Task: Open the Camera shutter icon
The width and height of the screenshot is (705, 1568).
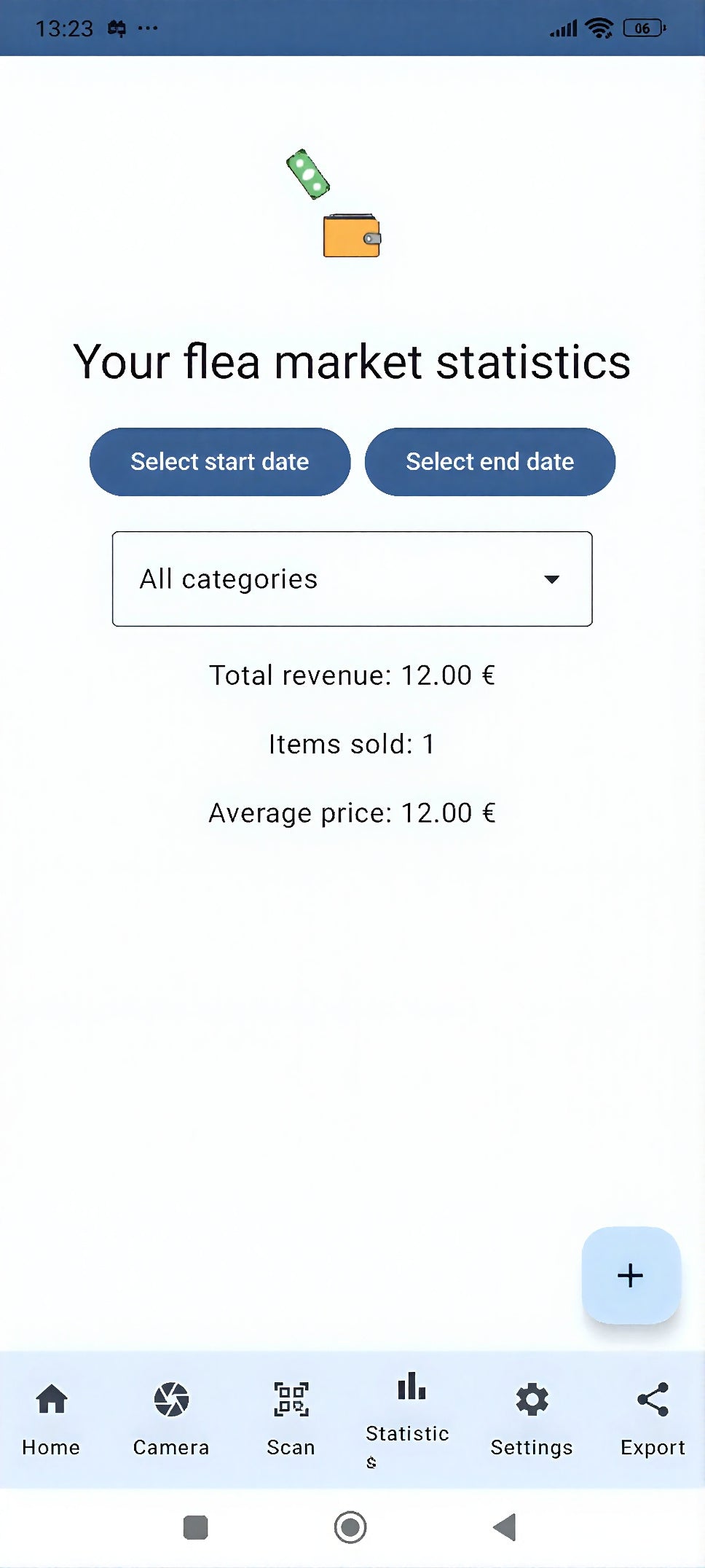Action: point(171,1399)
